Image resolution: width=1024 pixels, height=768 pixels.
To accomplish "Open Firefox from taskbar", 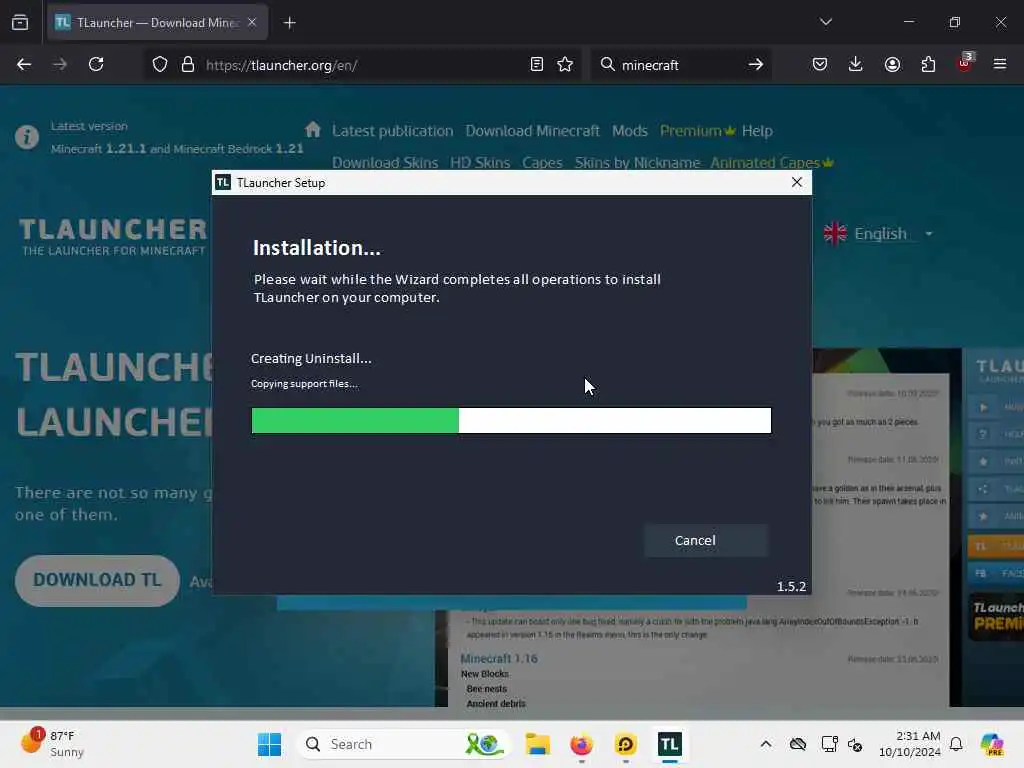I will point(581,744).
